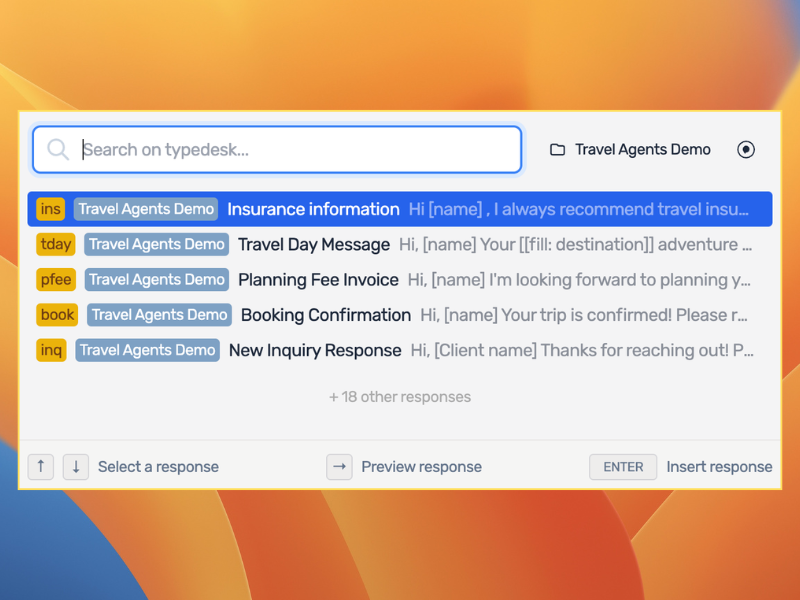Click the circular record icon at top right
Screen dimensions: 800x600
click(746, 149)
